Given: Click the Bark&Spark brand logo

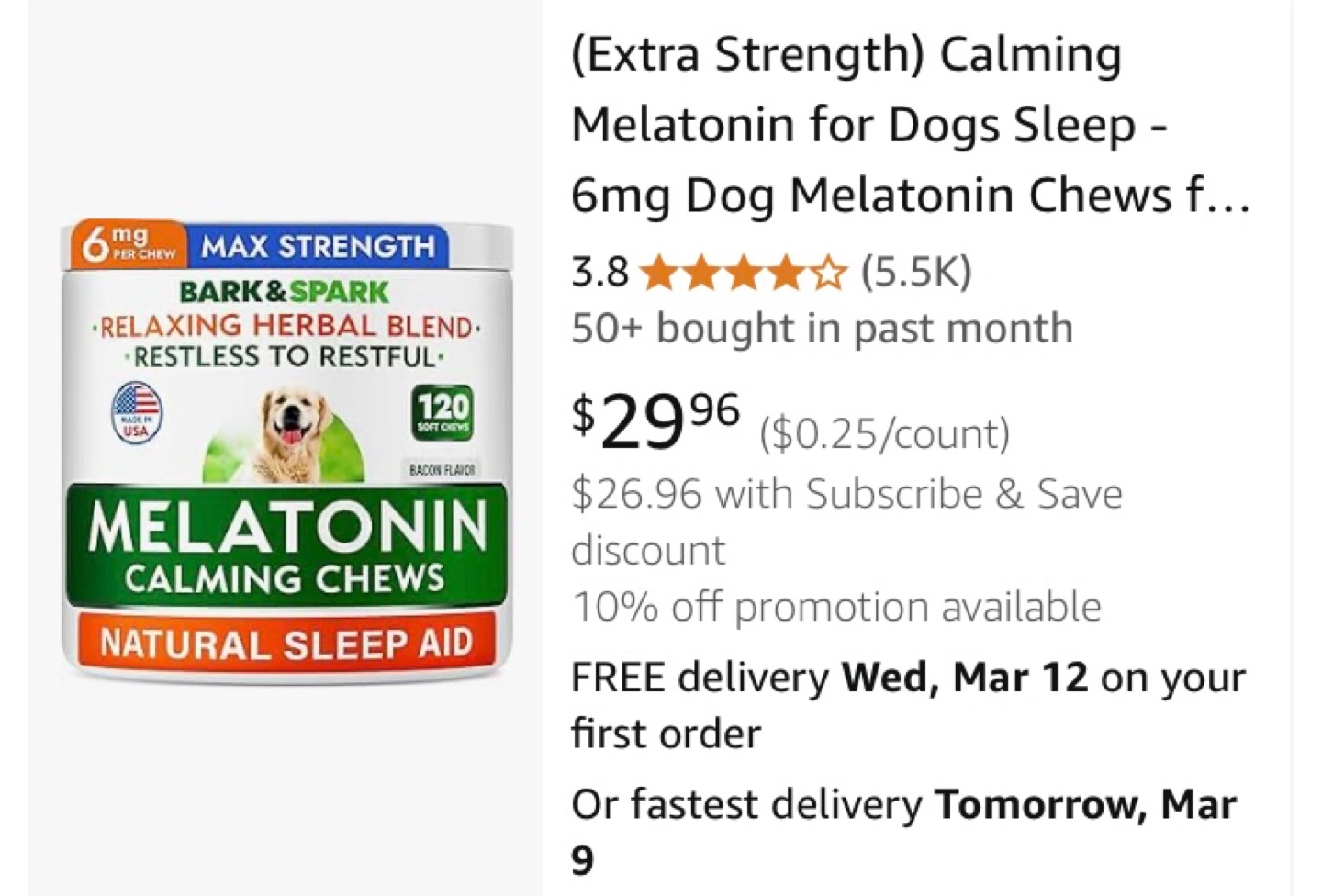Looking at the screenshot, I should 285,292.
